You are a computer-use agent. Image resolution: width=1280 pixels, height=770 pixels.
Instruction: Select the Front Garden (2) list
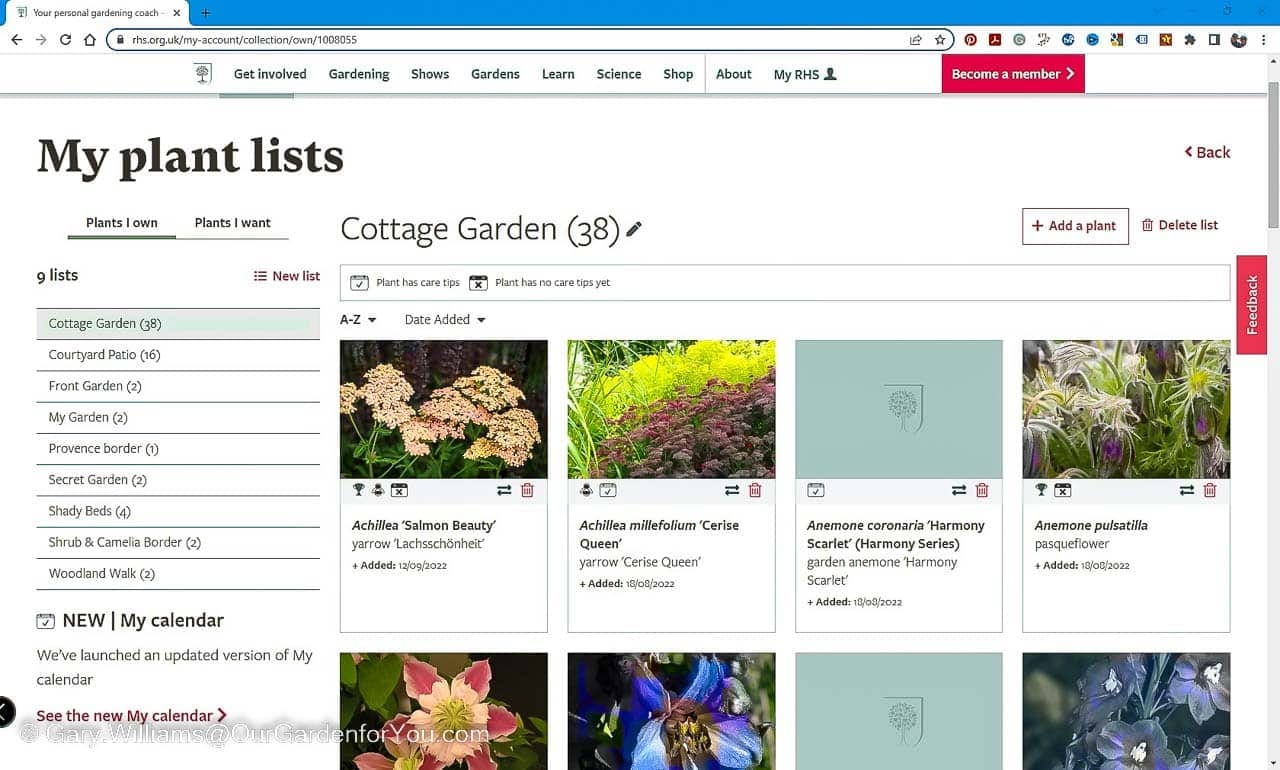[178, 386]
